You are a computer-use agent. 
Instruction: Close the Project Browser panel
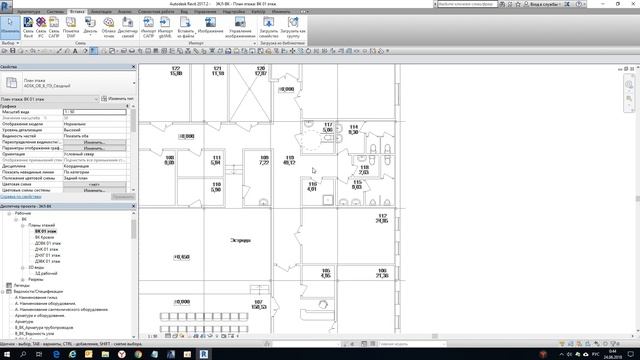pos(133,206)
